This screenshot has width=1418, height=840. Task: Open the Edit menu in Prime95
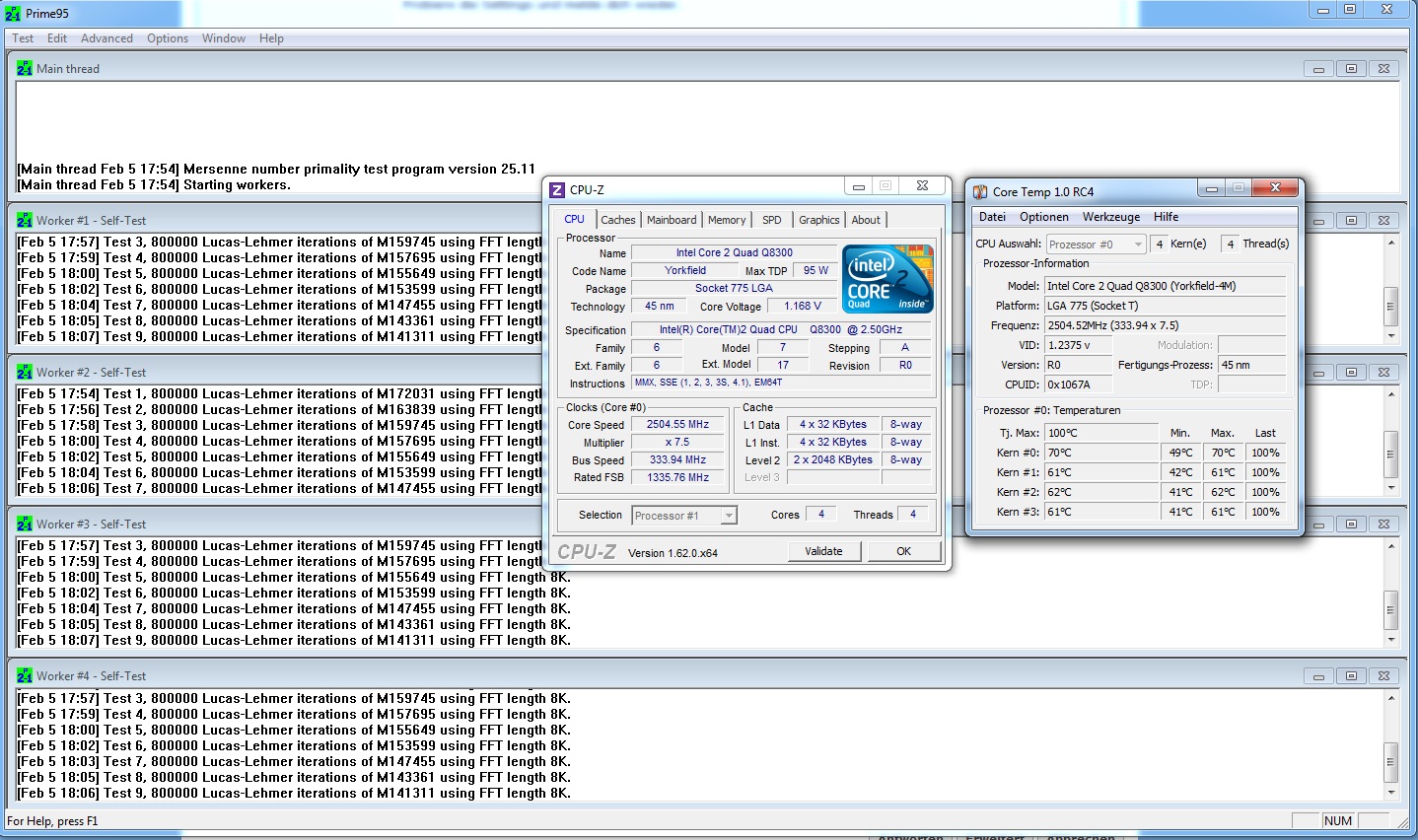tap(57, 38)
